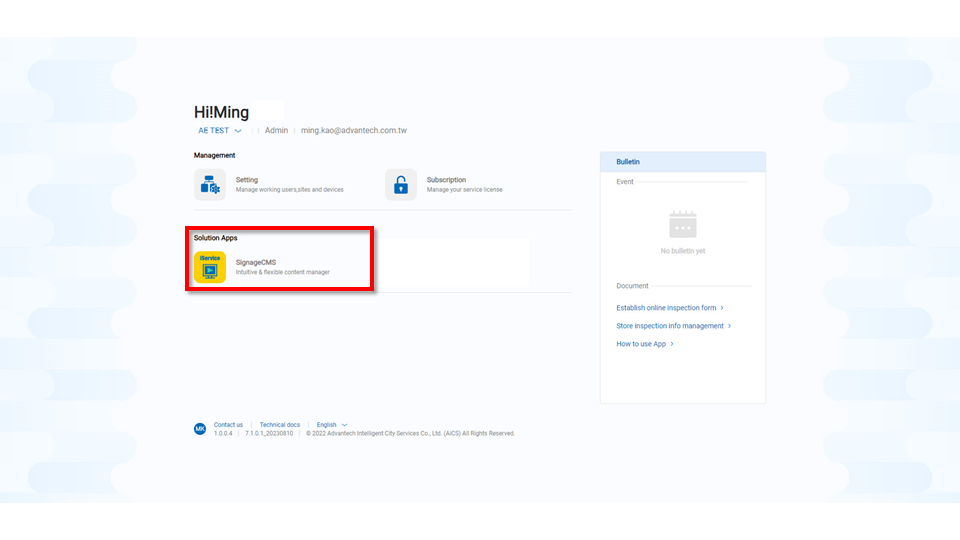The image size is (960, 540).
Task: Open Store inspection info management document
Action: tap(670, 326)
